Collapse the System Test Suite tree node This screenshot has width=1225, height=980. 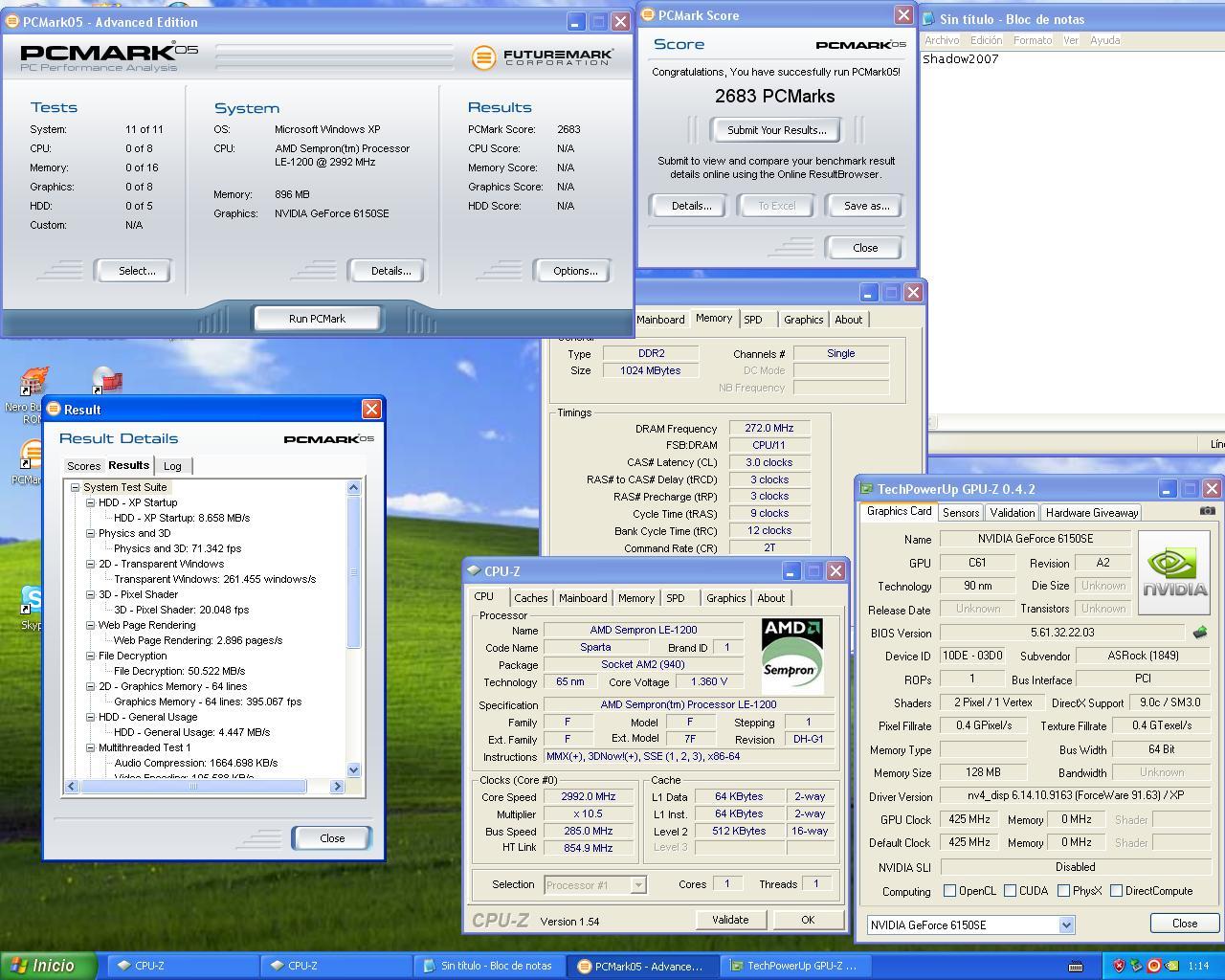[75, 487]
